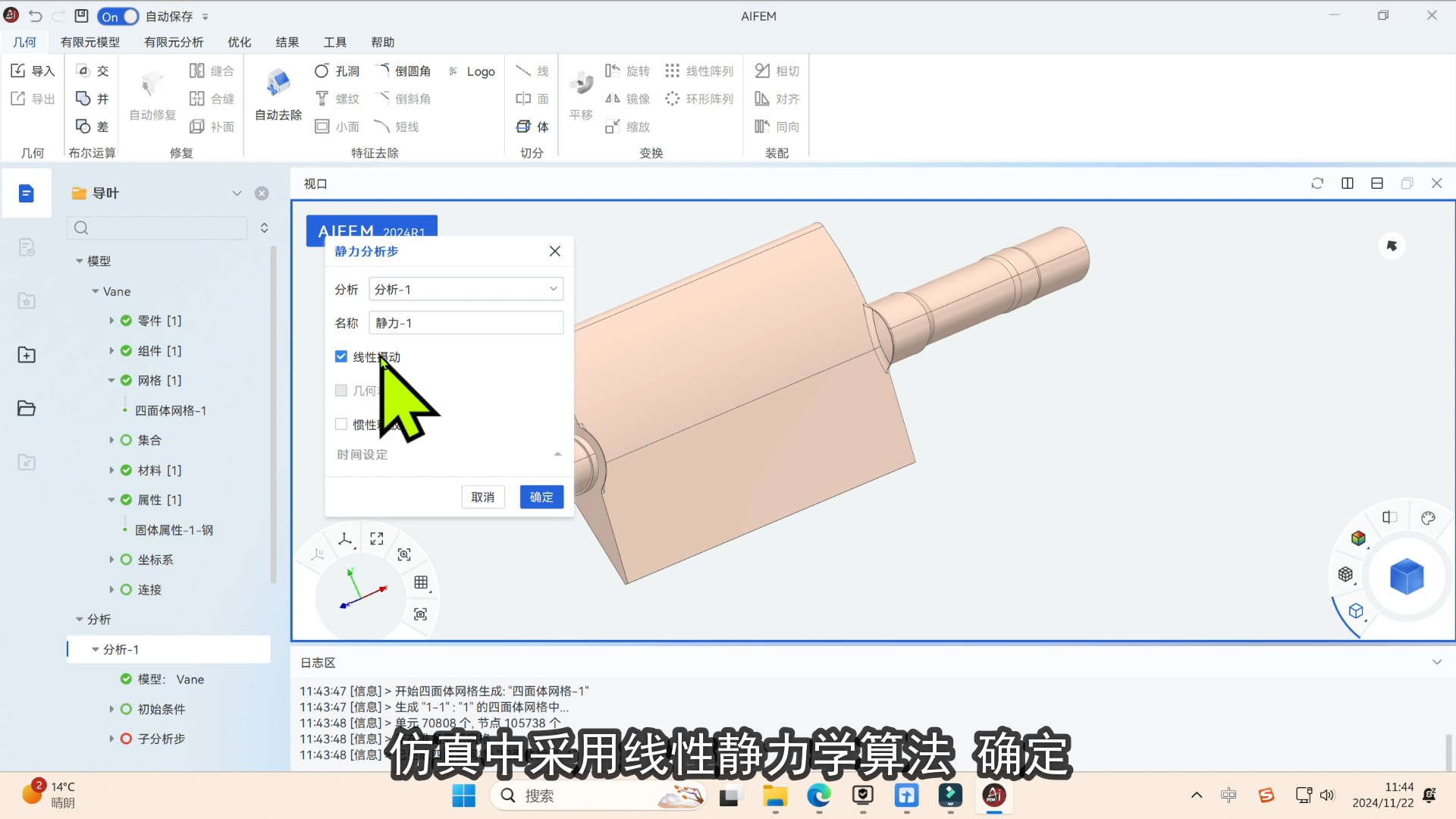This screenshot has width=1456, height=819.
Task: Select the 倒圆角 fillet removal tool
Action: point(404,71)
